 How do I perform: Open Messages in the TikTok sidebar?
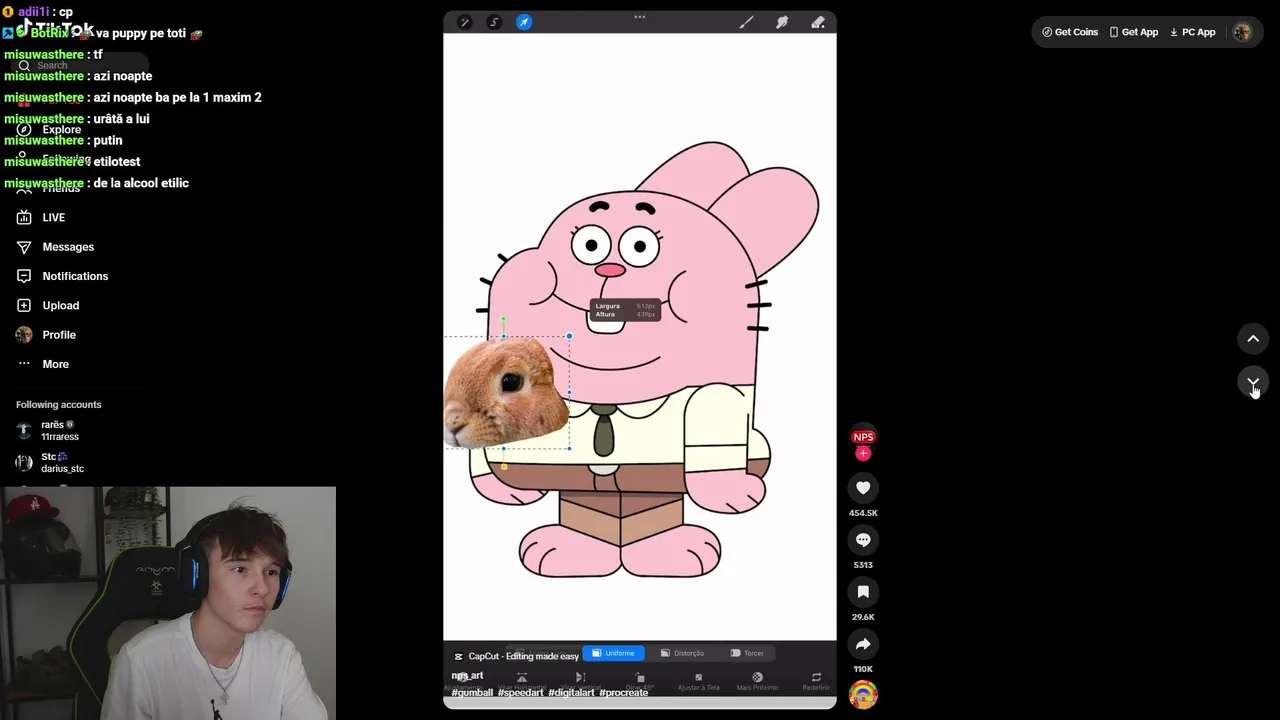(55, 247)
